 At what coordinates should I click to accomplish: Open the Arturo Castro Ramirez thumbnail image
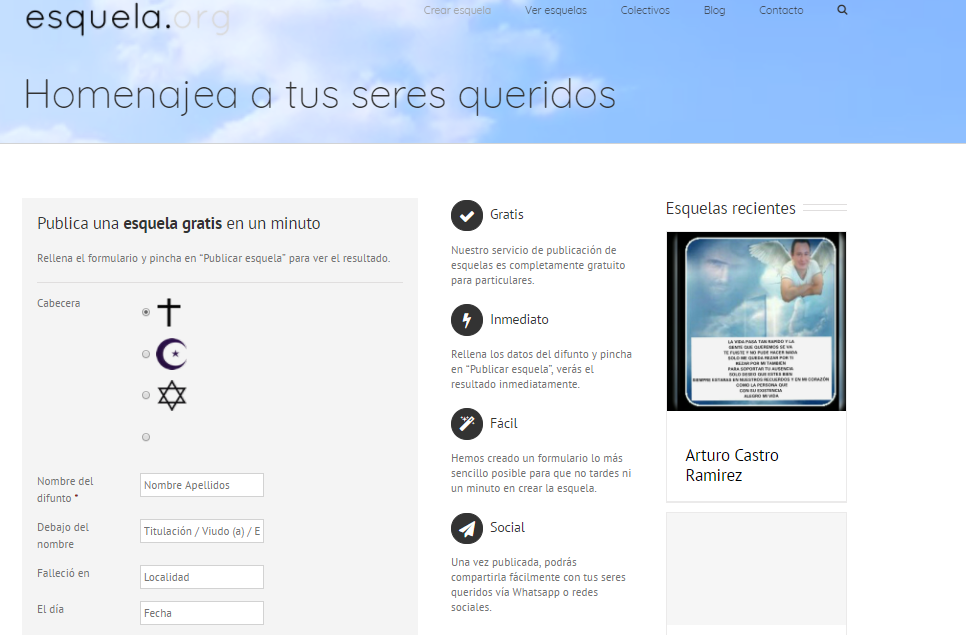point(756,321)
